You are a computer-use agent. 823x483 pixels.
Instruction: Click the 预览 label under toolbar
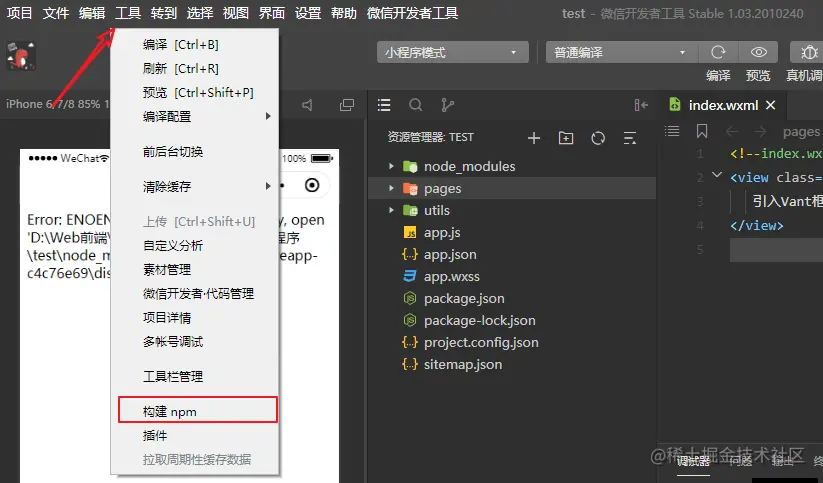click(758, 76)
